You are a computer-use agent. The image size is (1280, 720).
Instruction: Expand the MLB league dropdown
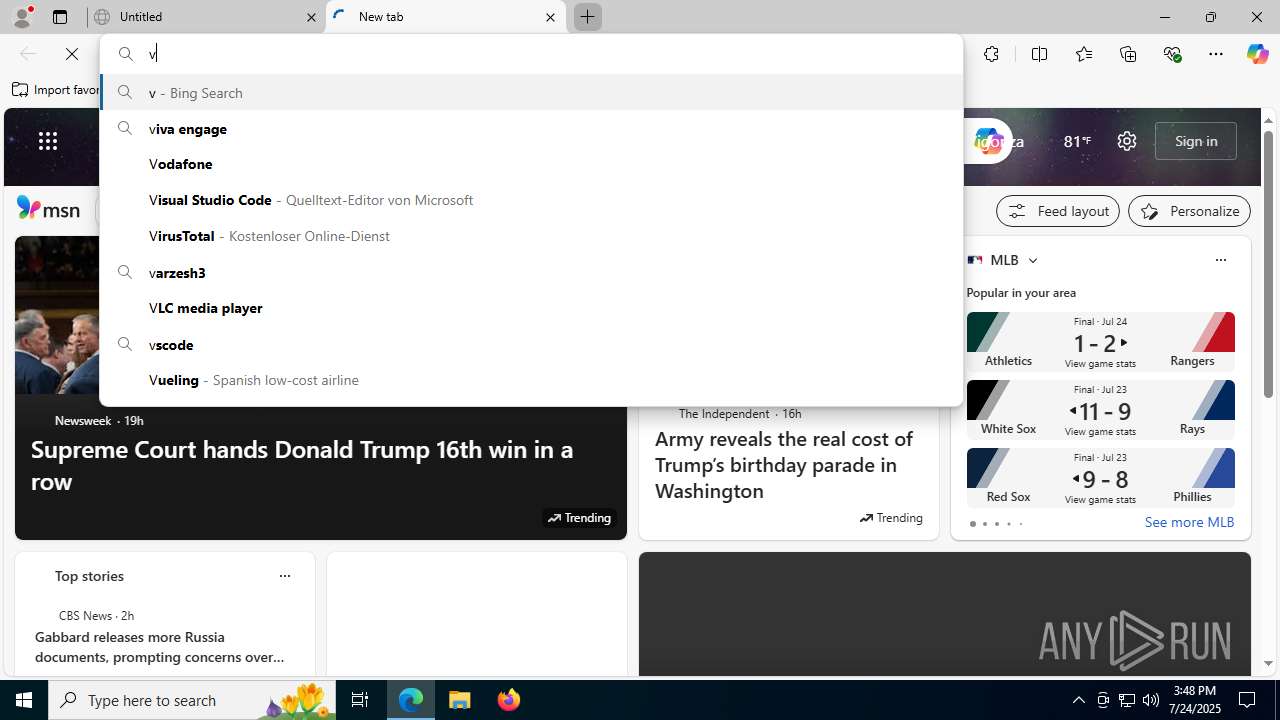(x=1033, y=260)
